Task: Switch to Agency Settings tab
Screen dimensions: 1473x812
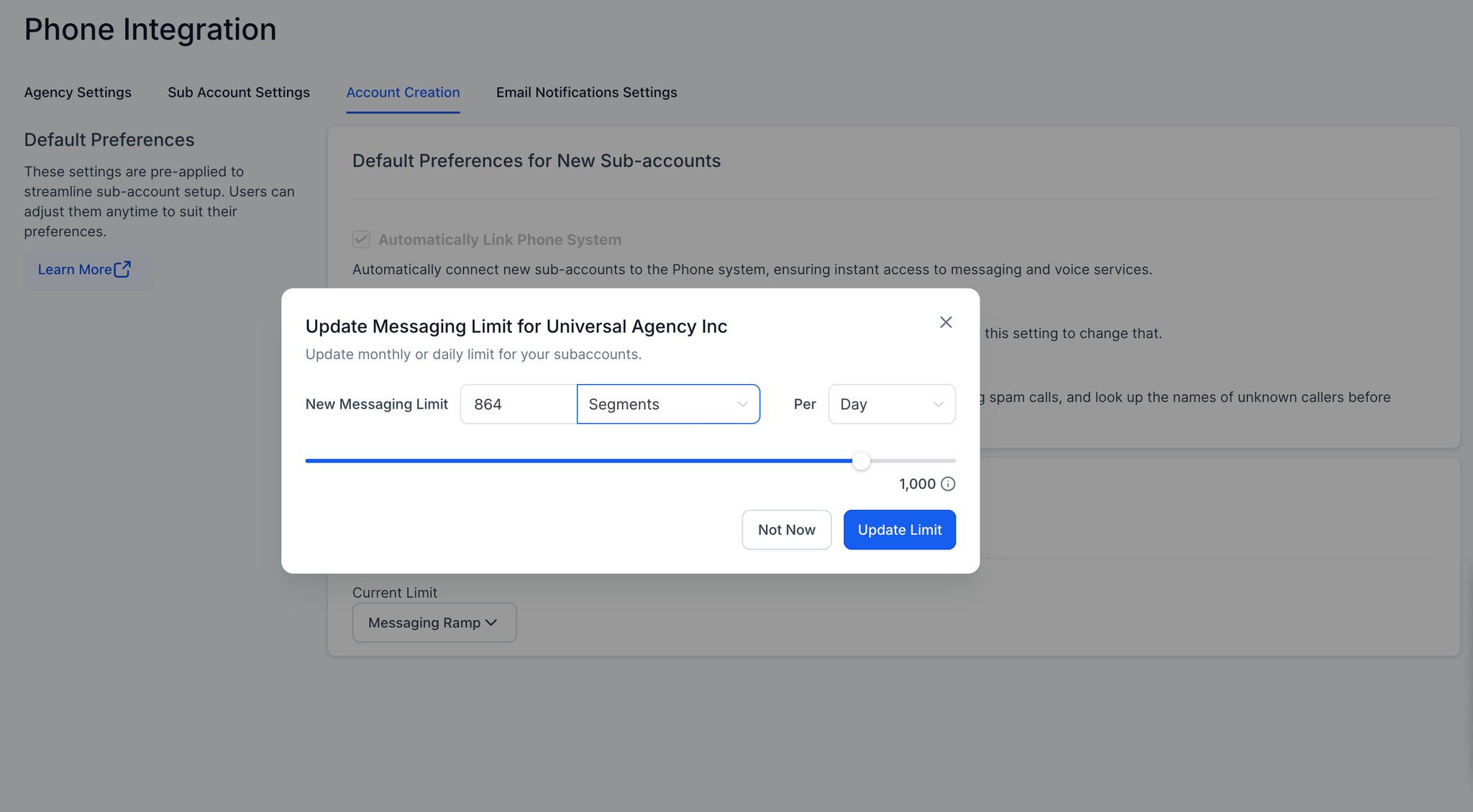Action: click(x=78, y=92)
